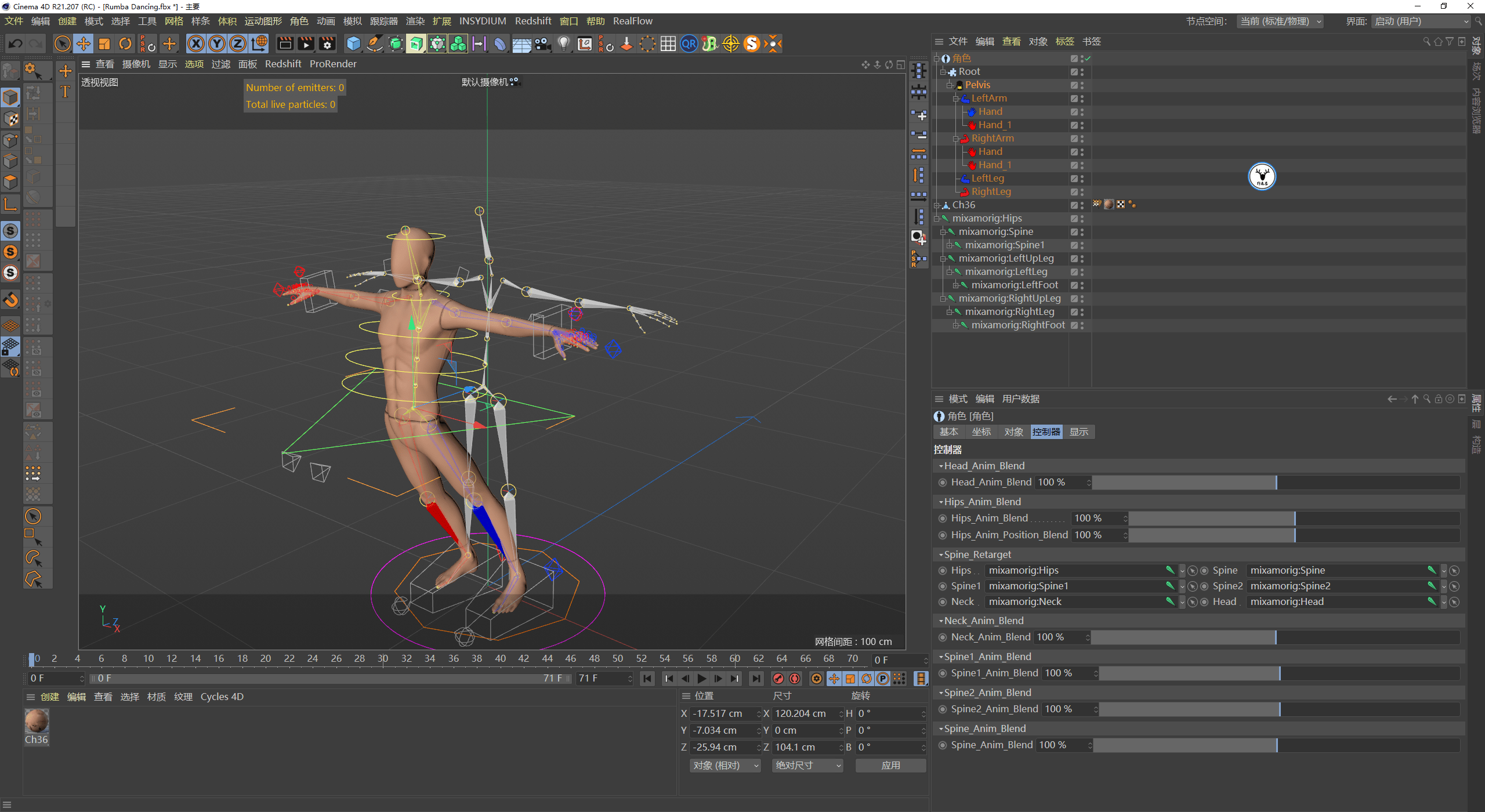Open the INSYDIUM menu

click(x=482, y=21)
